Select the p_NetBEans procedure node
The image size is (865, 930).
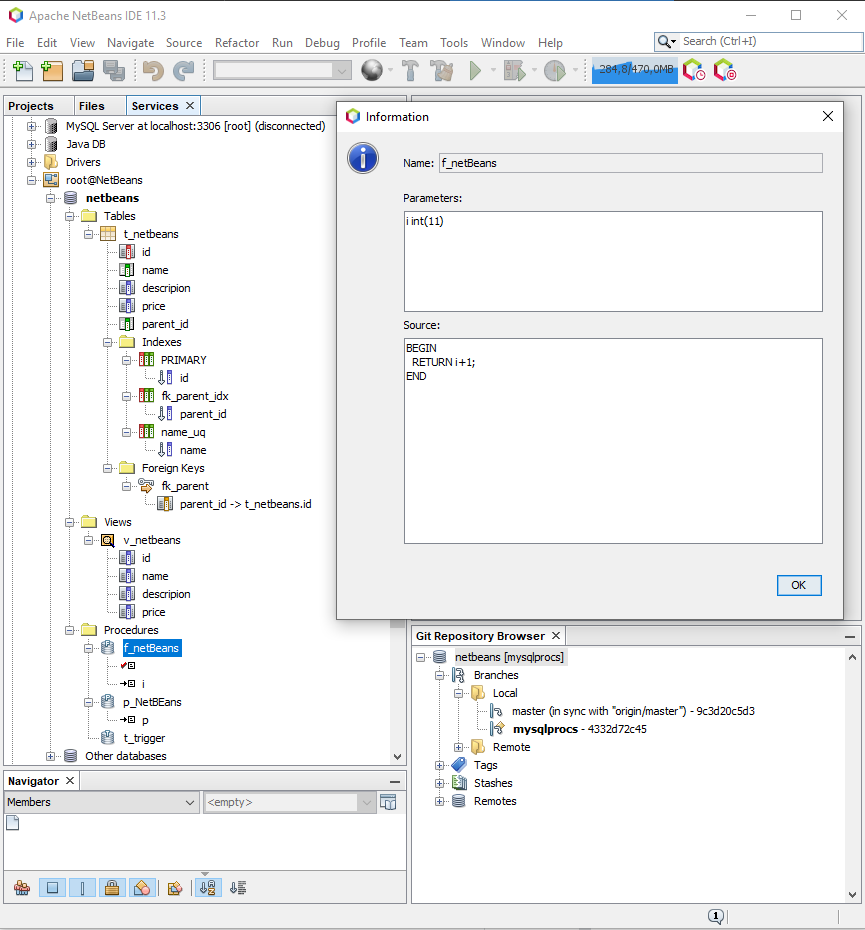click(152, 702)
